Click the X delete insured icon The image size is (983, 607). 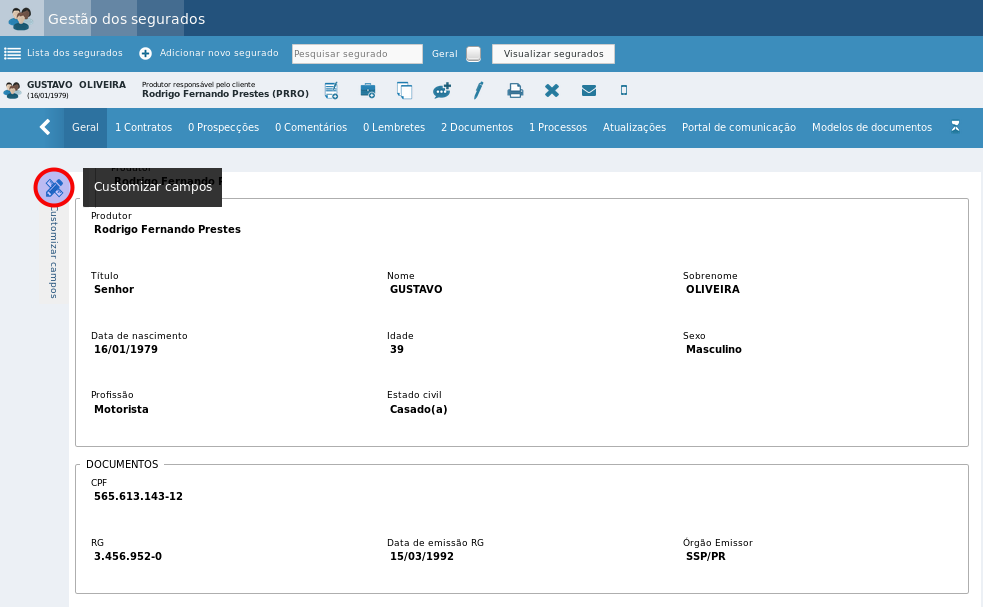(x=552, y=90)
